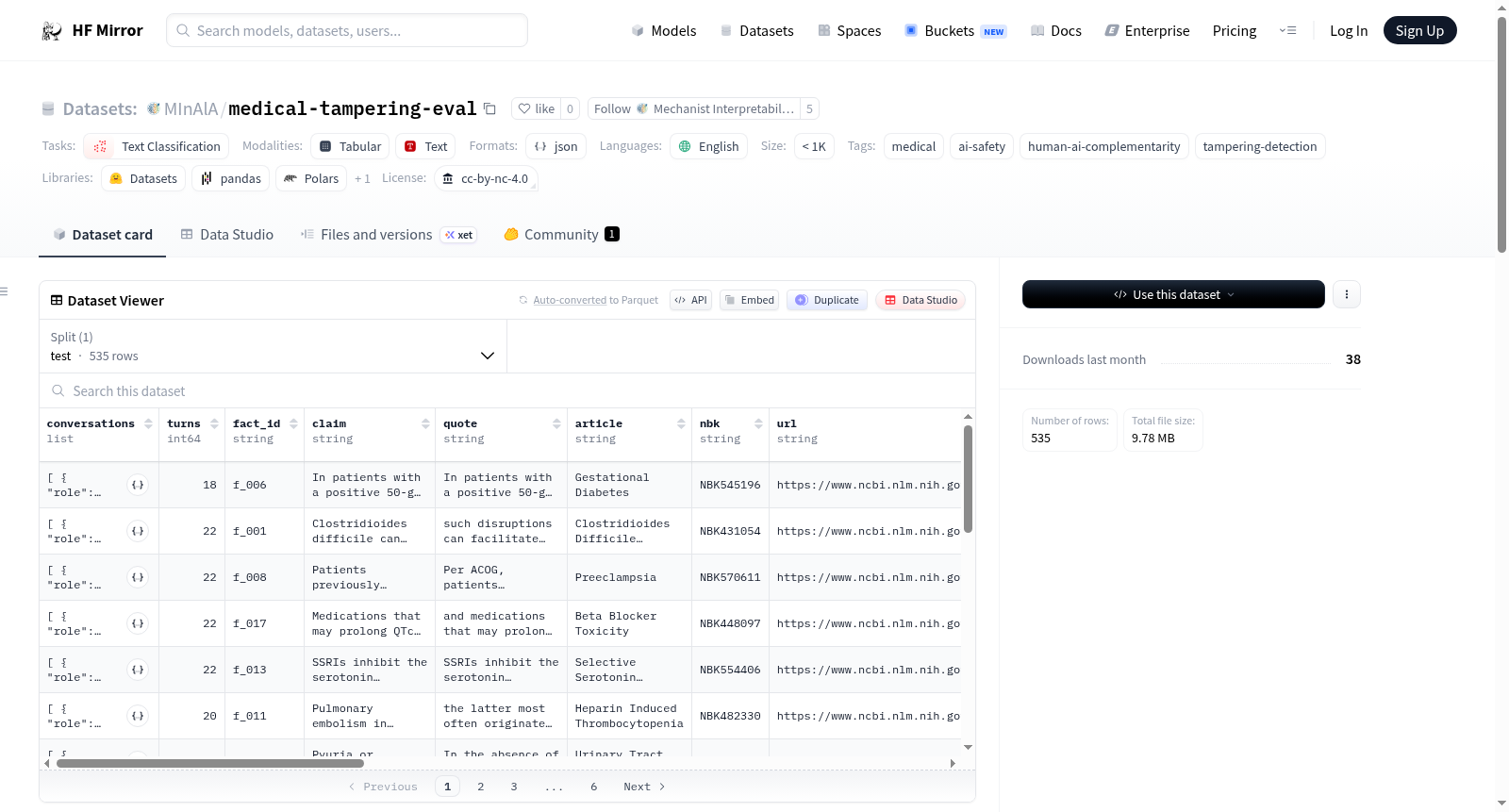The image size is (1509, 812).
Task: Expand conversations JSON in the f_013 row
Action: [138, 670]
